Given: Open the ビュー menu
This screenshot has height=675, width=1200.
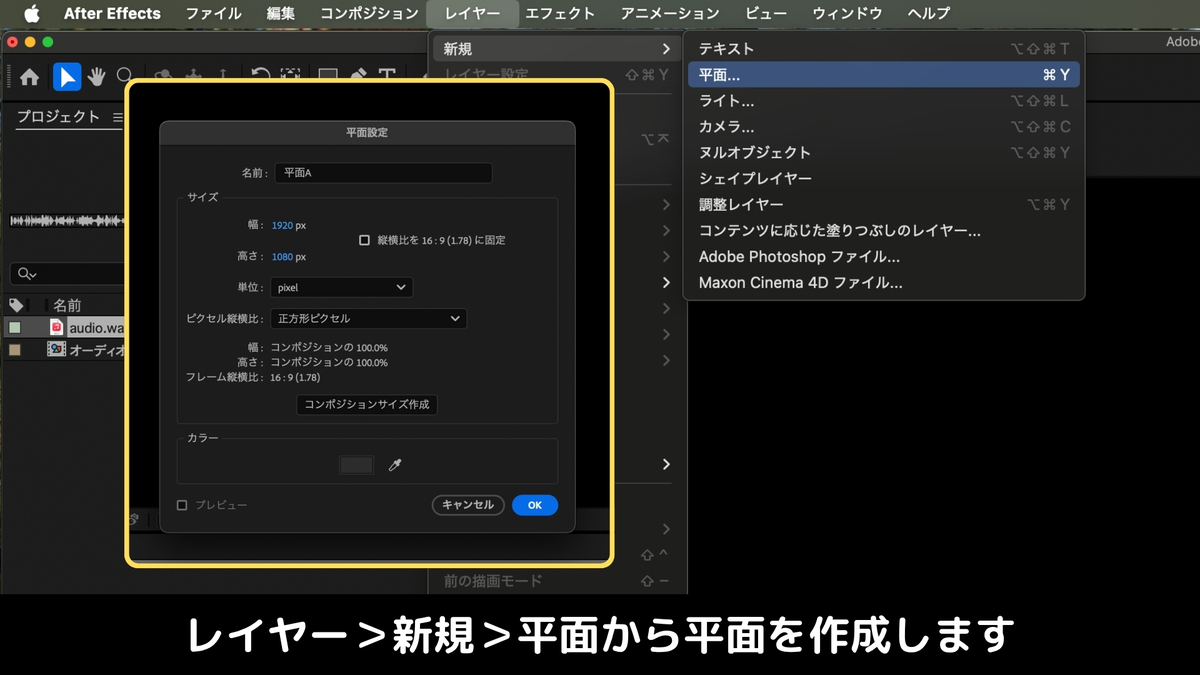Looking at the screenshot, I should tap(765, 13).
